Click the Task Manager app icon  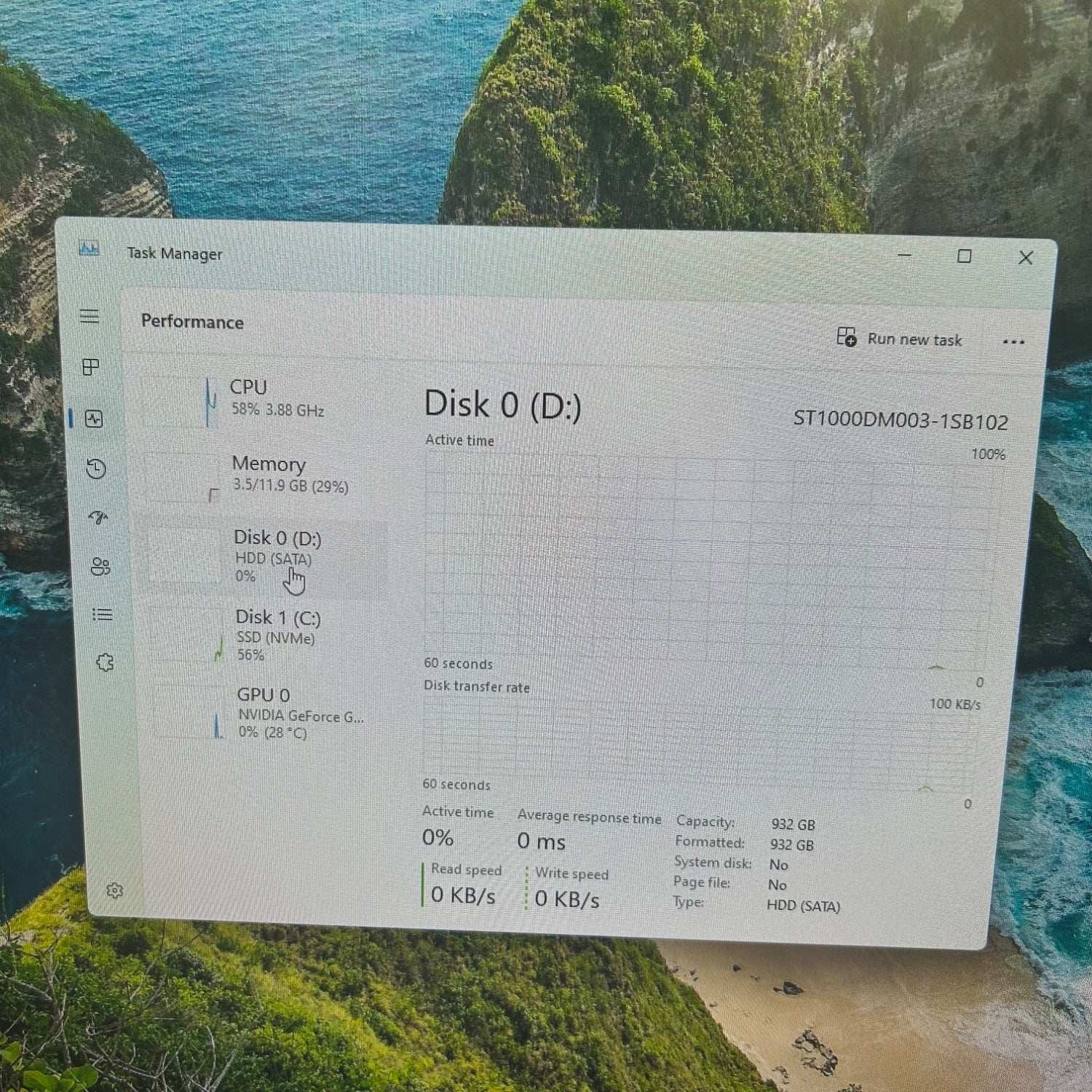point(89,249)
